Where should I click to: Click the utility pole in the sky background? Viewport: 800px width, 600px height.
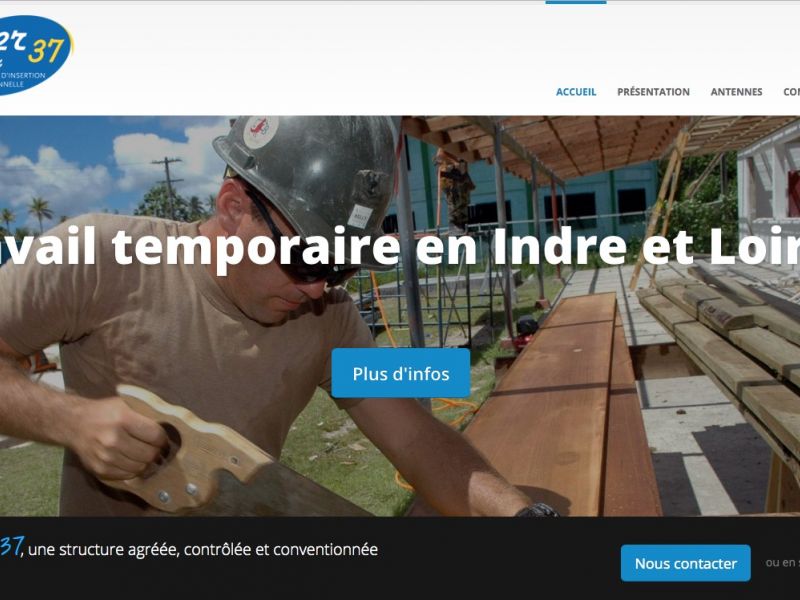click(168, 186)
